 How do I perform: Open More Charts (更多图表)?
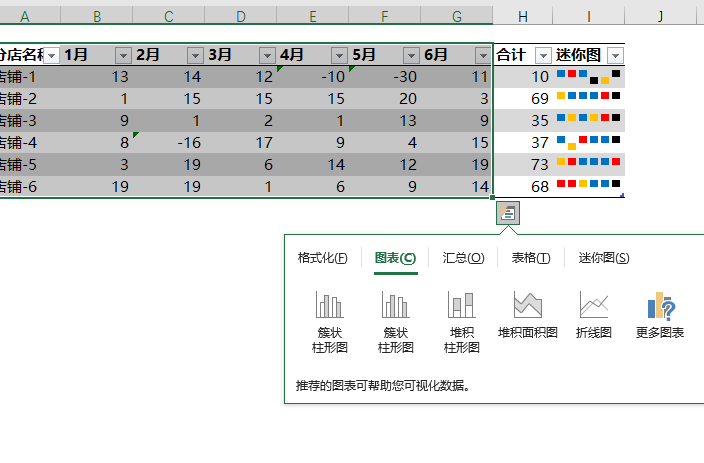point(660,314)
